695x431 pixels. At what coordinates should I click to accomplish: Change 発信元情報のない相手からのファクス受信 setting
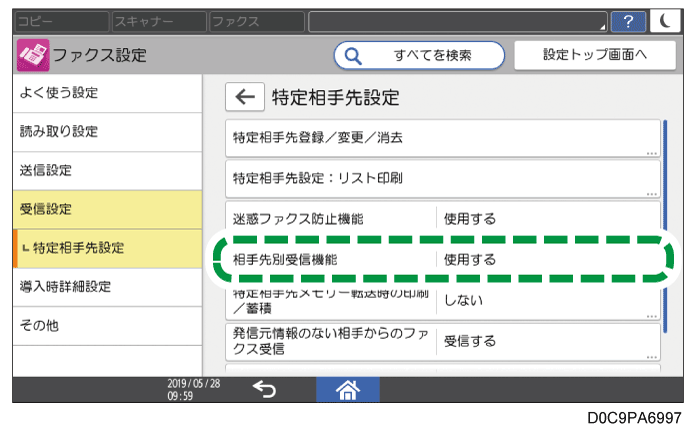(x=443, y=342)
